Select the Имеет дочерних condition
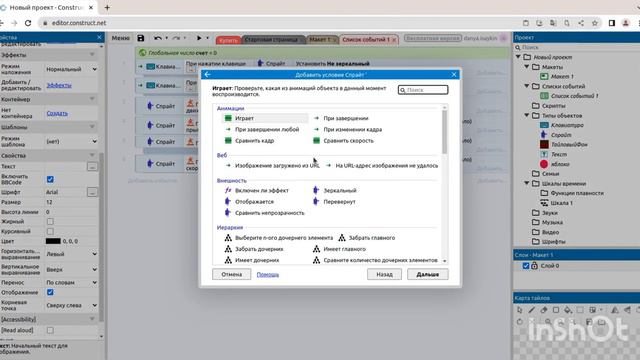This screenshot has width=640, height=360. (257, 260)
